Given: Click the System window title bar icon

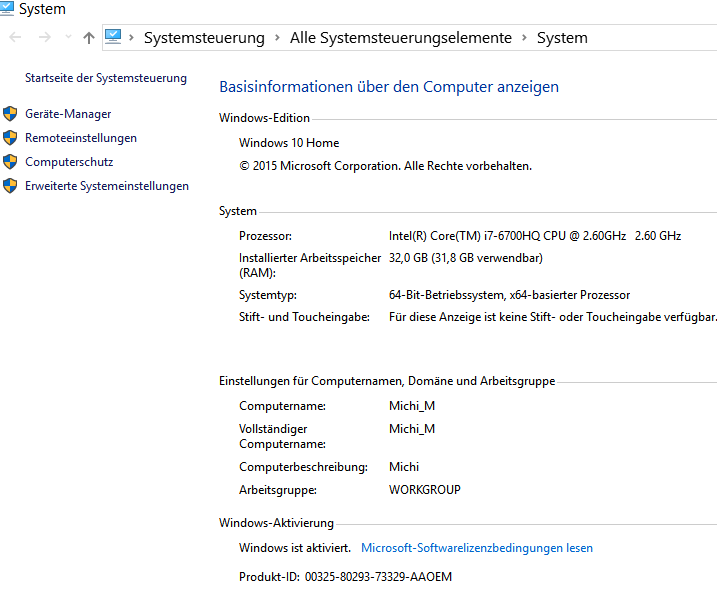Looking at the screenshot, I should coord(7,8).
